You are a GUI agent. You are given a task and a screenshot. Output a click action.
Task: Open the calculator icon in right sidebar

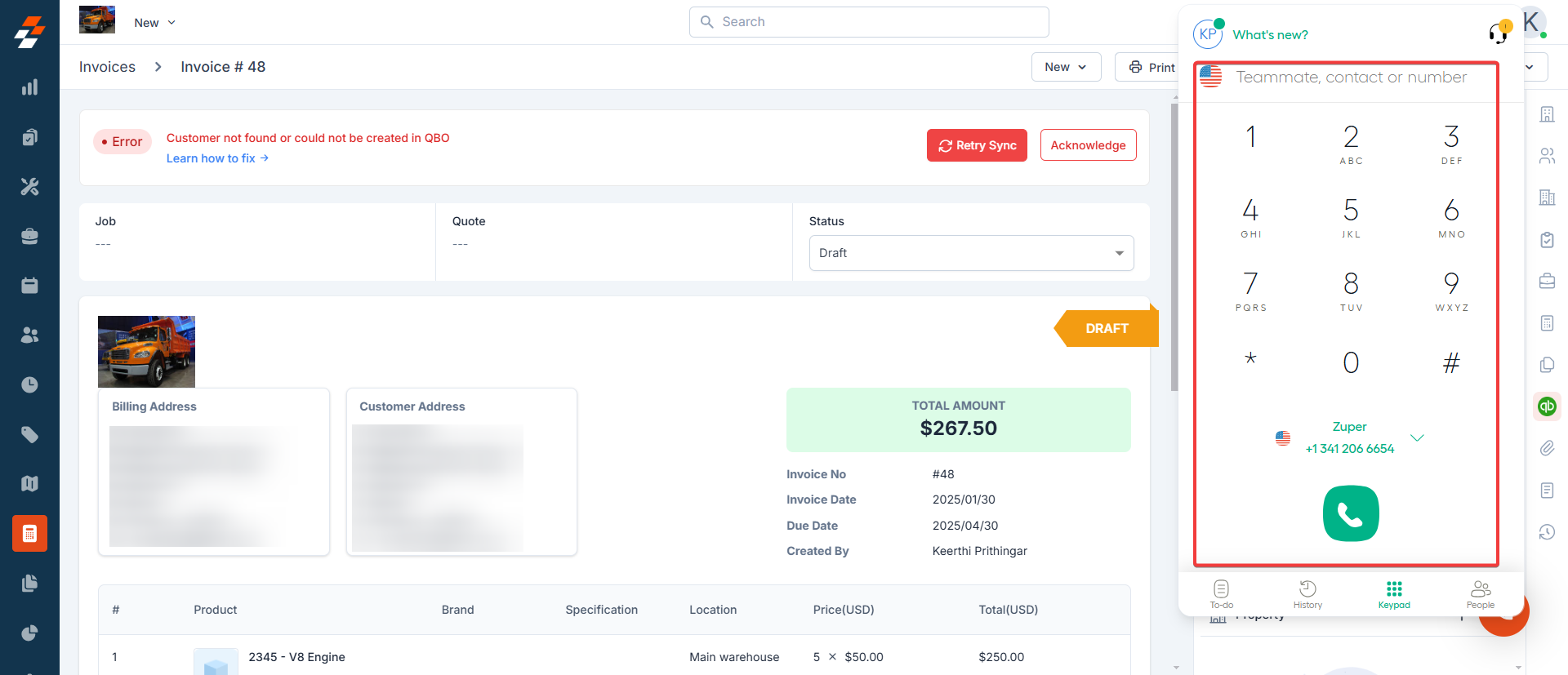[x=1547, y=323]
